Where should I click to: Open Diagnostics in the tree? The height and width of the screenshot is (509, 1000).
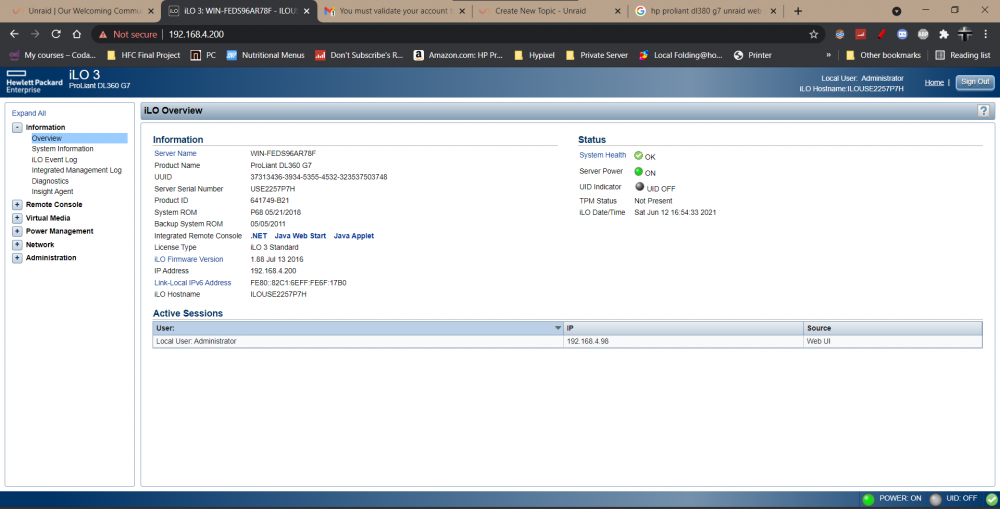pyautogui.click(x=50, y=181)
